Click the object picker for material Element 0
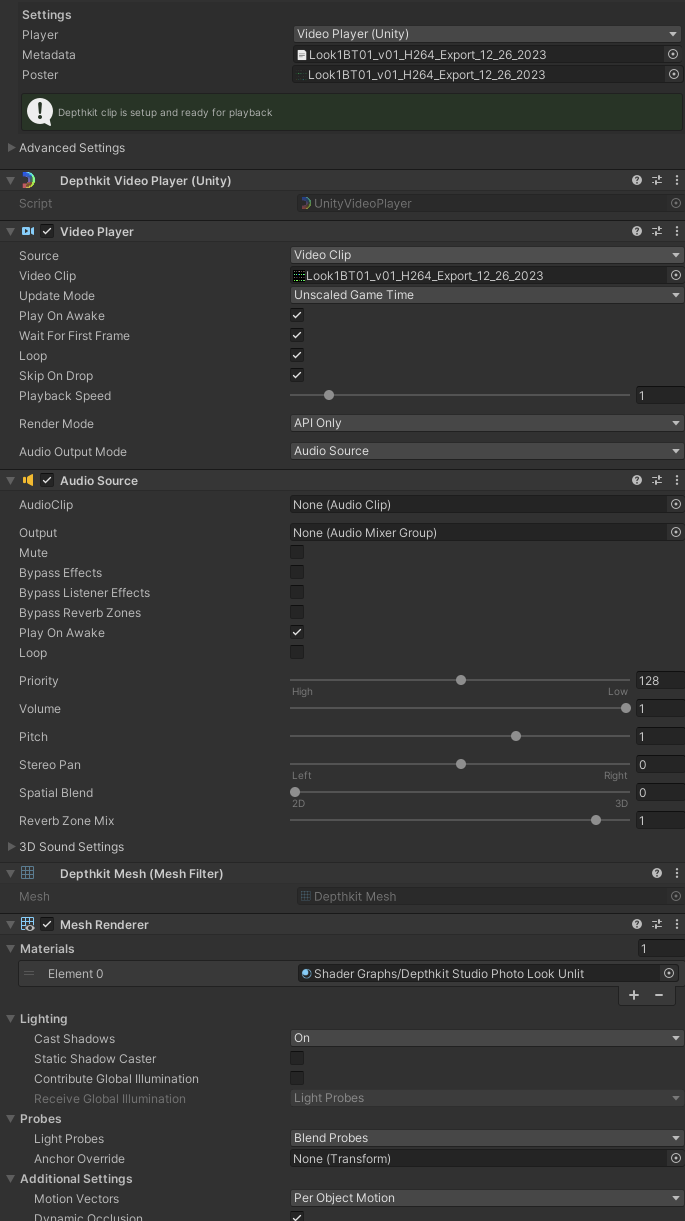The image size is (685, 1221). [x=669, y=973]
